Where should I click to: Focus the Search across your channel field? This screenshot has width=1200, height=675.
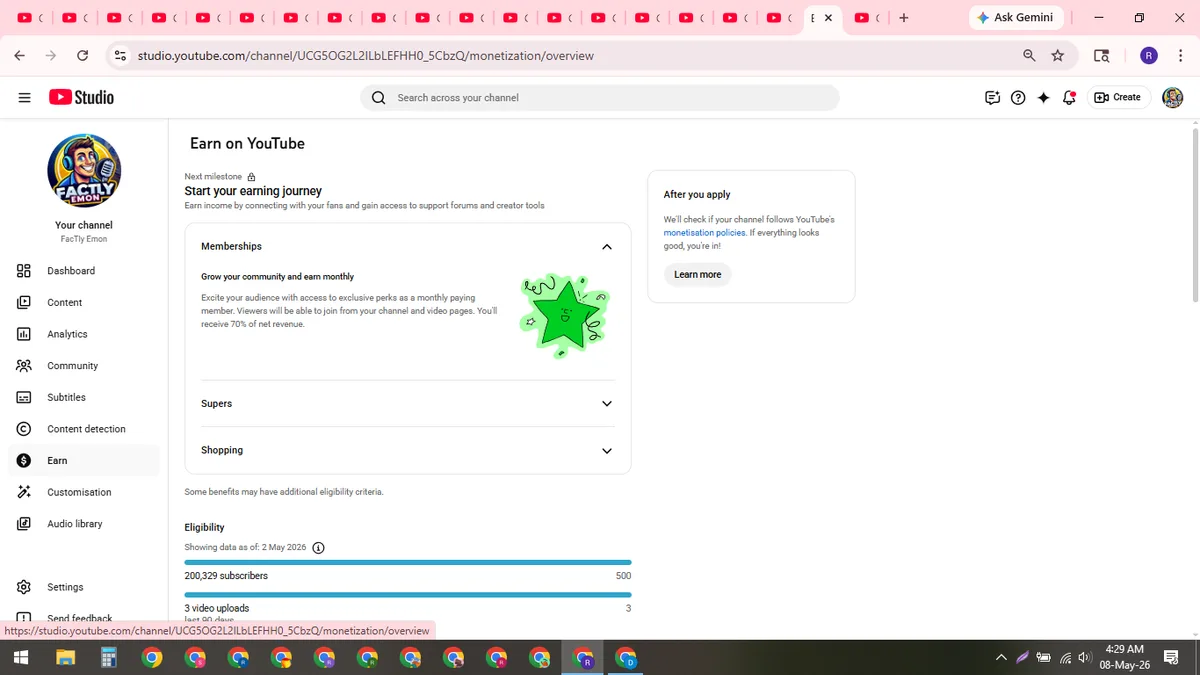click(x=600, y=97)
